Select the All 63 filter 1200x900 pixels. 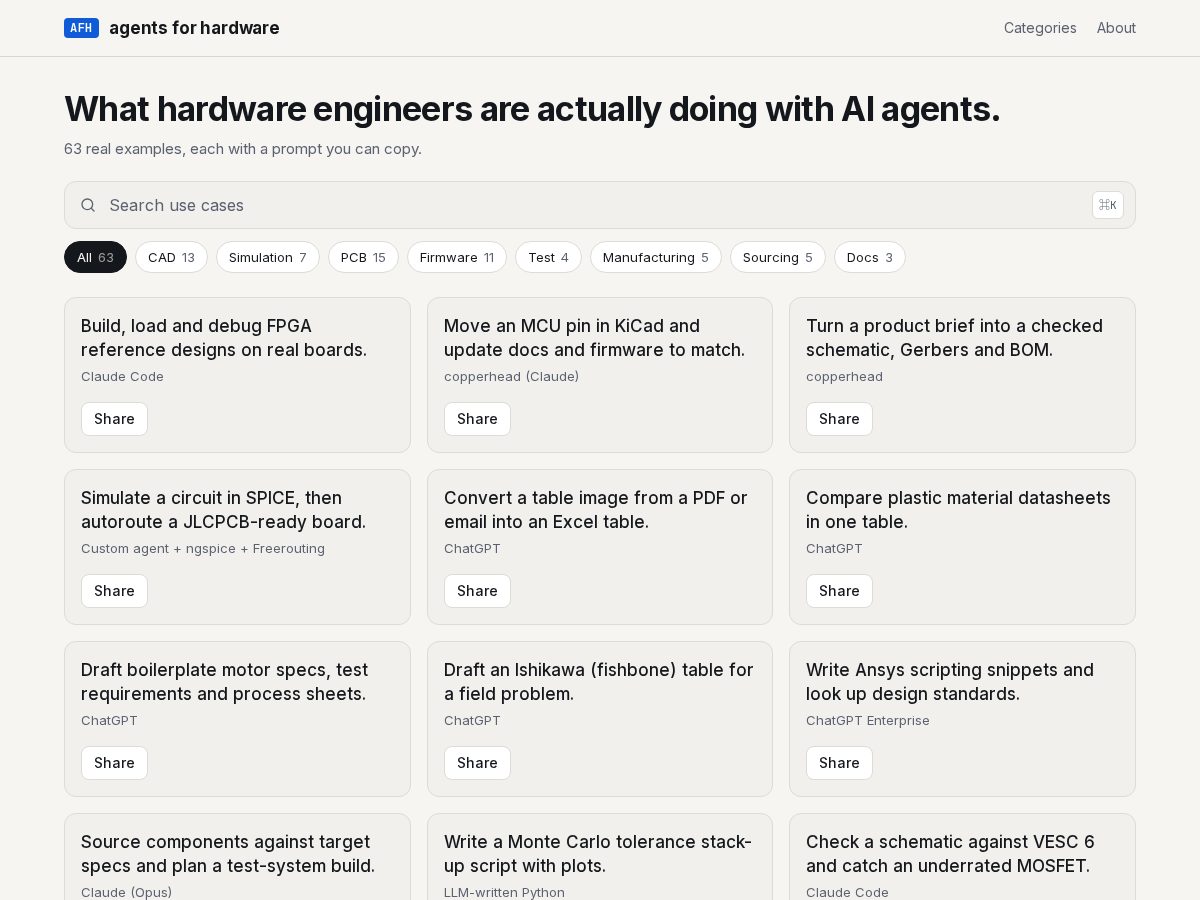(x=95, y=257)
